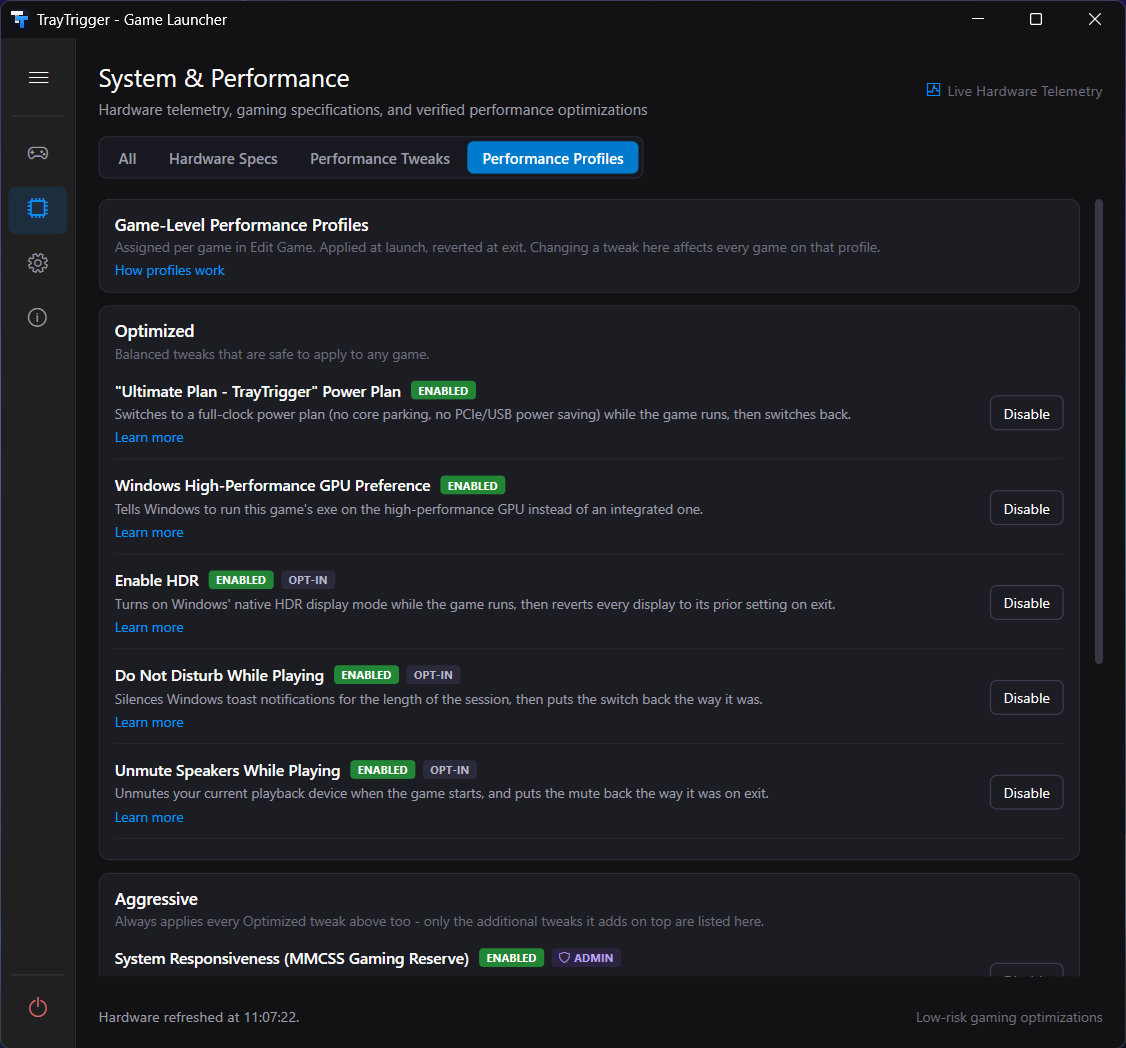Click the Do Not Disturb While Playing title

pyautogui.click(x=219, y=675)
